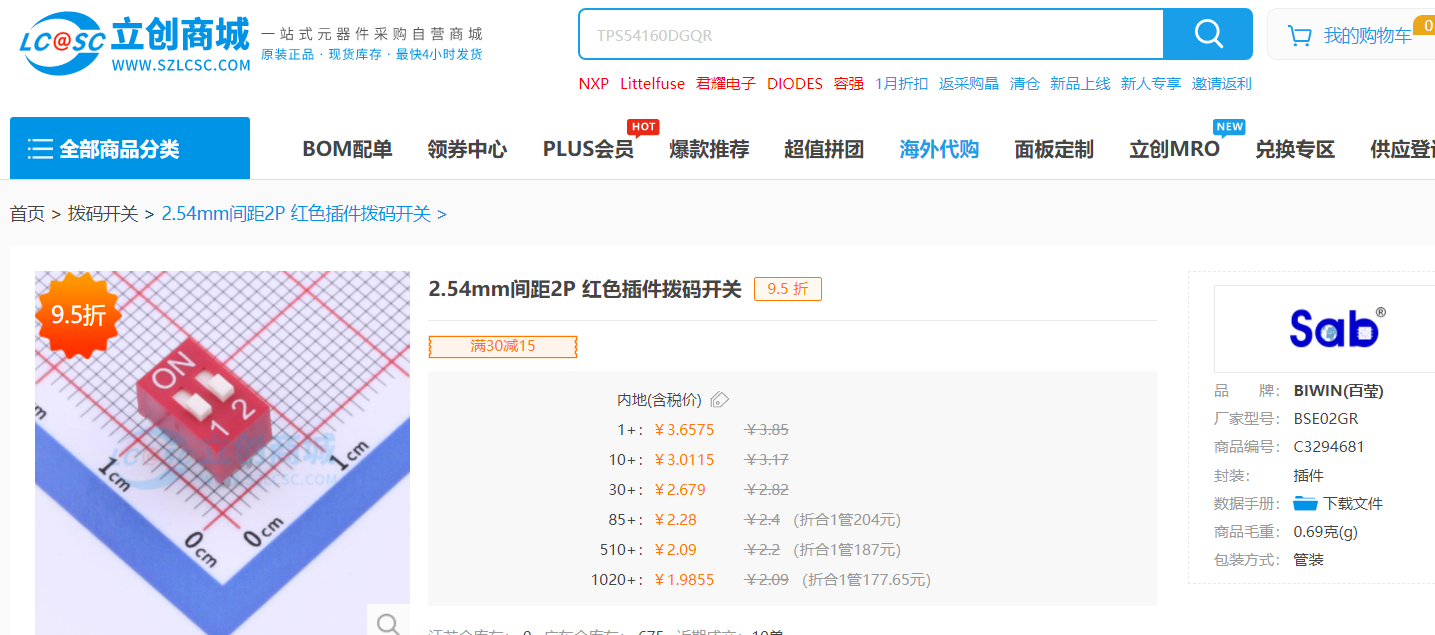This screenshot has height=635, width=1435.
Task: Focus the TPS54160DGQR search field
Action: 871,35
